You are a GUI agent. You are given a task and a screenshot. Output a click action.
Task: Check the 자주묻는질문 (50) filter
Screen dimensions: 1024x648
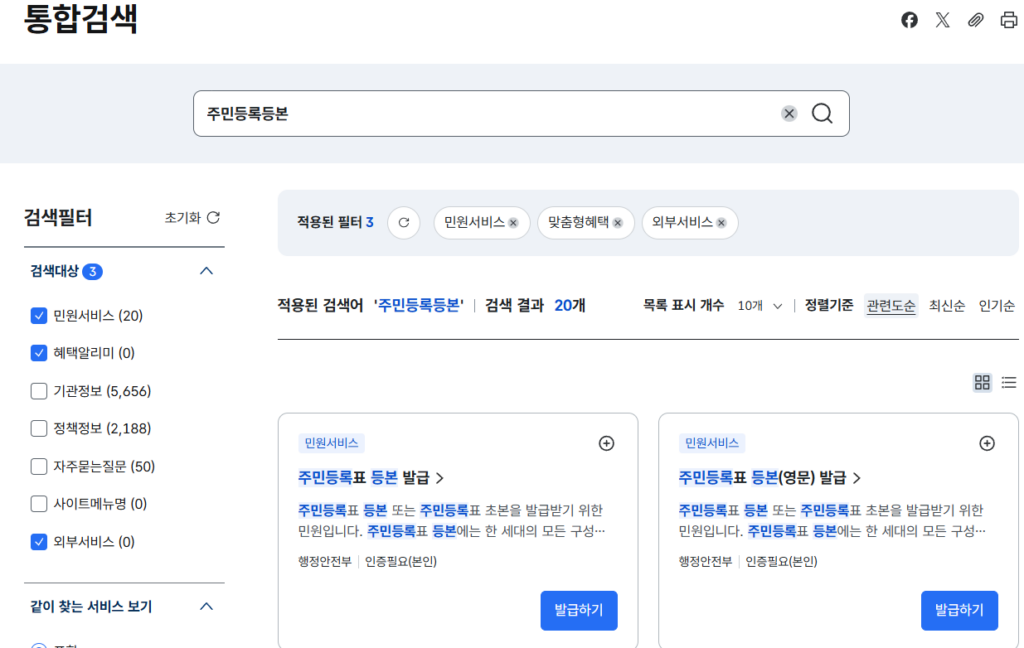40,466
